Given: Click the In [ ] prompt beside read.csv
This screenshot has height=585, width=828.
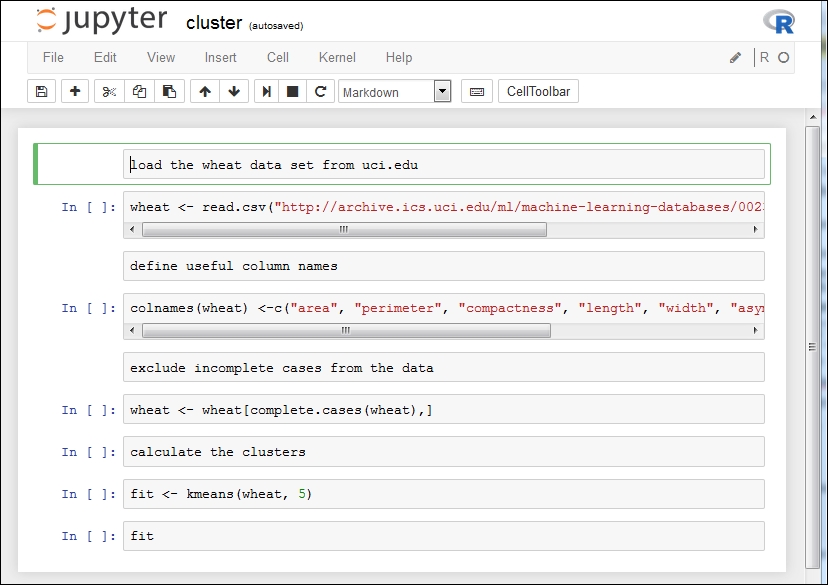Looking at the screenshot, I should click(89, 207).
